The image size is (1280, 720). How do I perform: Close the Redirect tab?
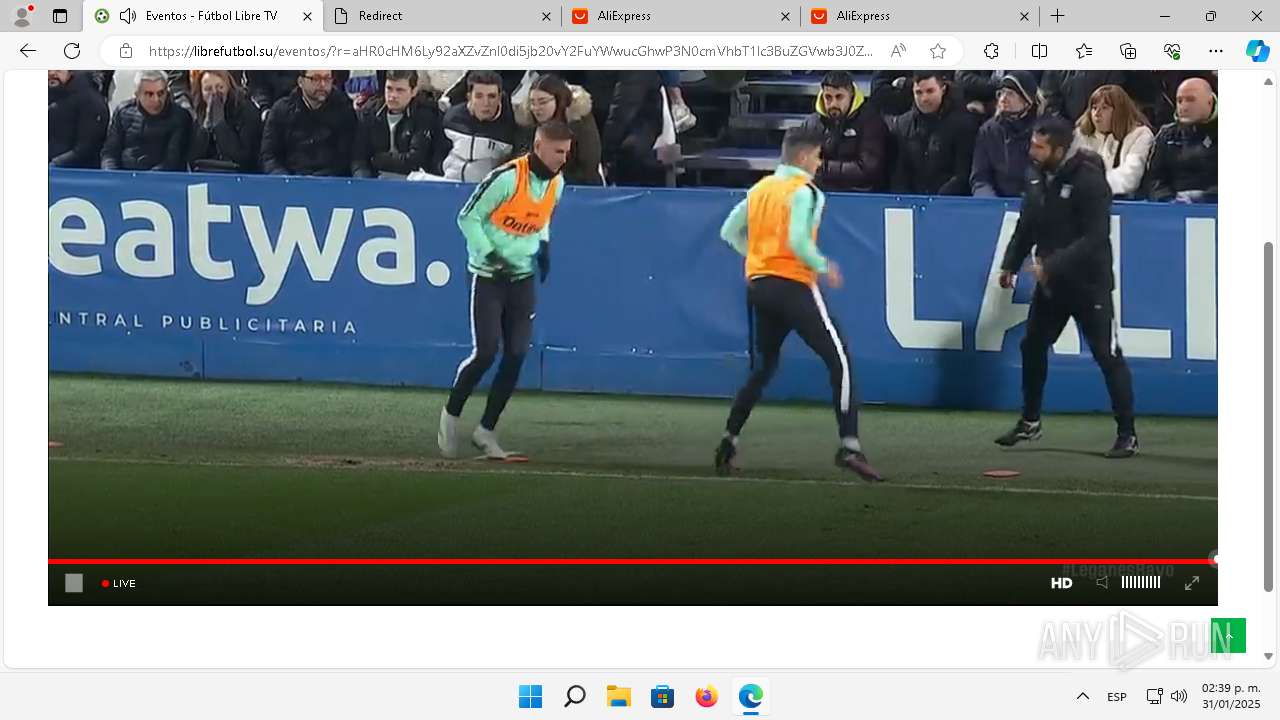pos(546,16)
